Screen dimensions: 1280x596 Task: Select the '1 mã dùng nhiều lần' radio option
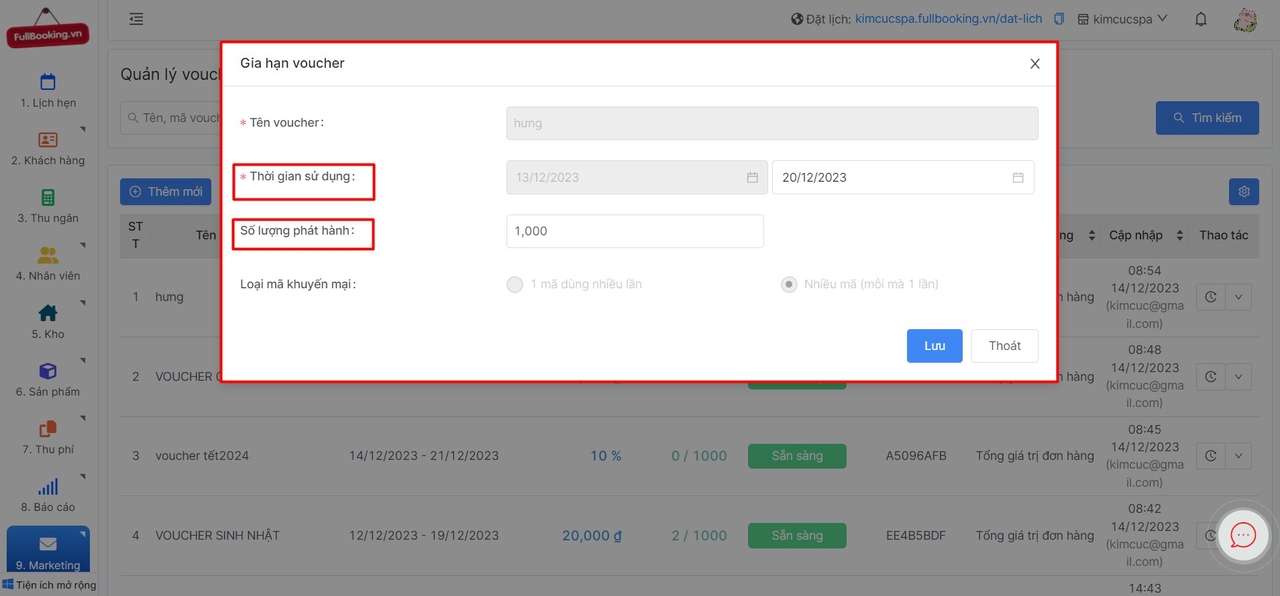[515, 284]
